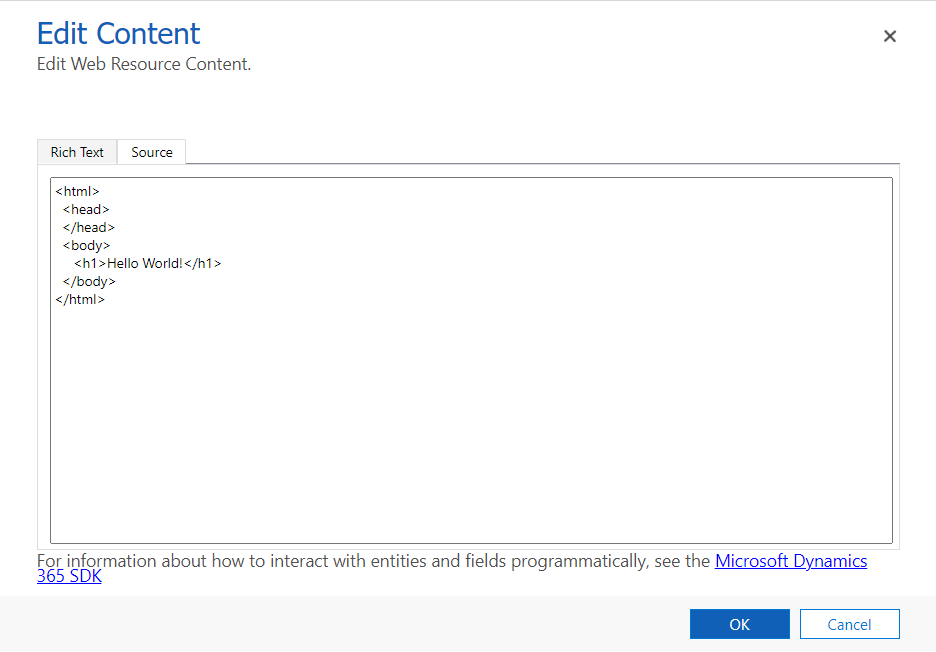
Task: Close the Edit Content dialog
Action: click(889, 36)
